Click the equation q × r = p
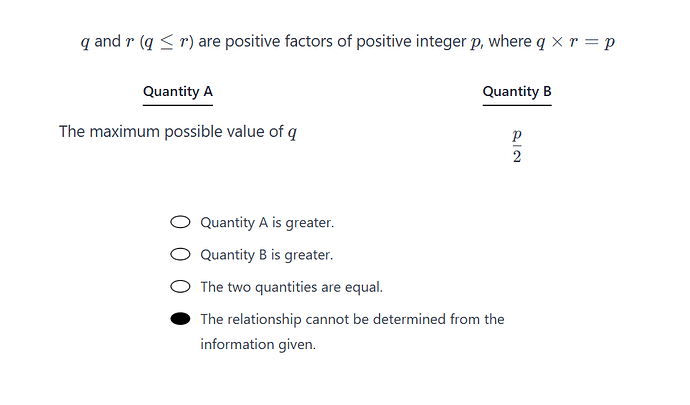690x405 pixels. (x=575, y=42)
